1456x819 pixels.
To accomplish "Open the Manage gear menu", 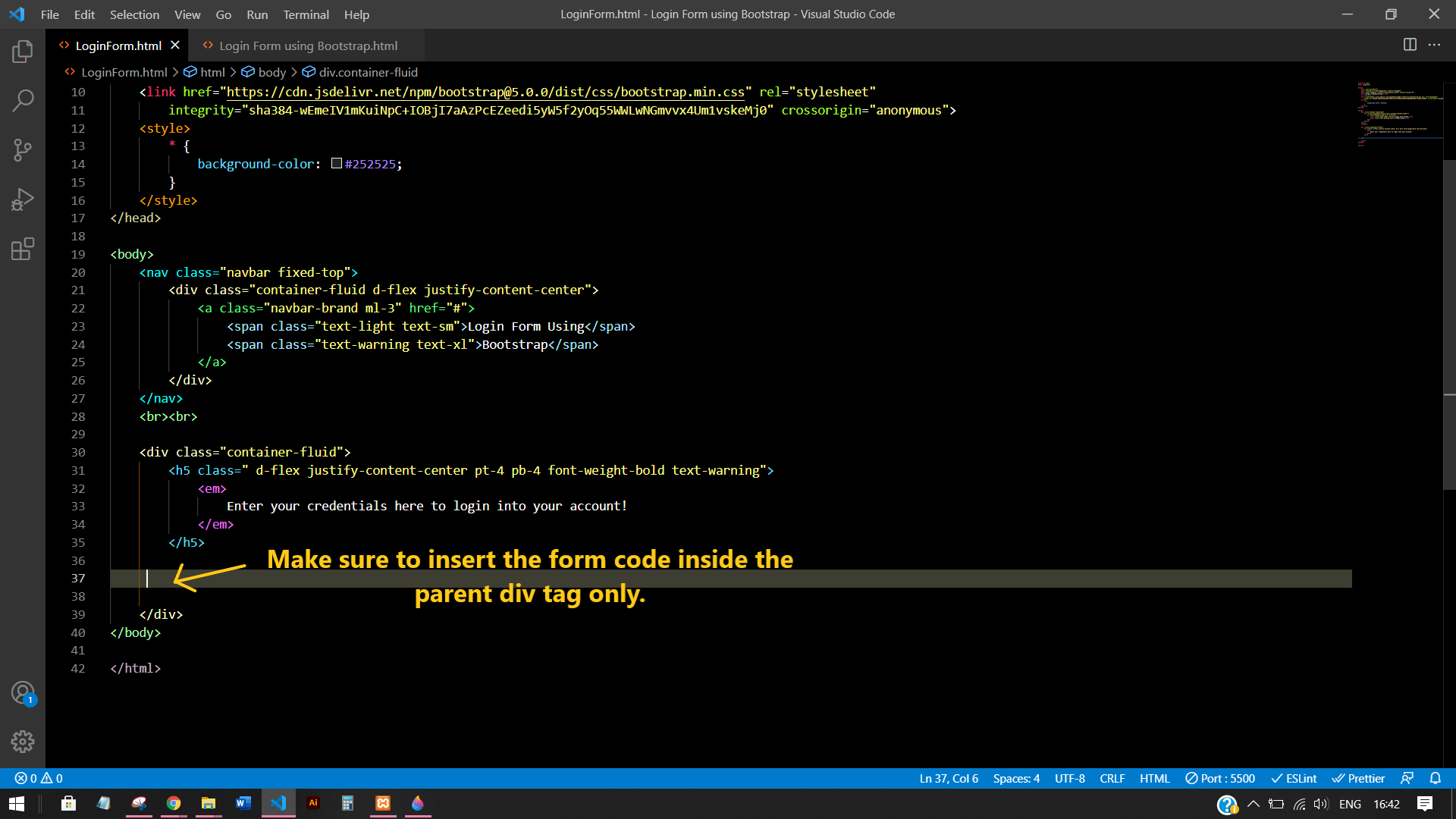I will click(x=23, y=741).
